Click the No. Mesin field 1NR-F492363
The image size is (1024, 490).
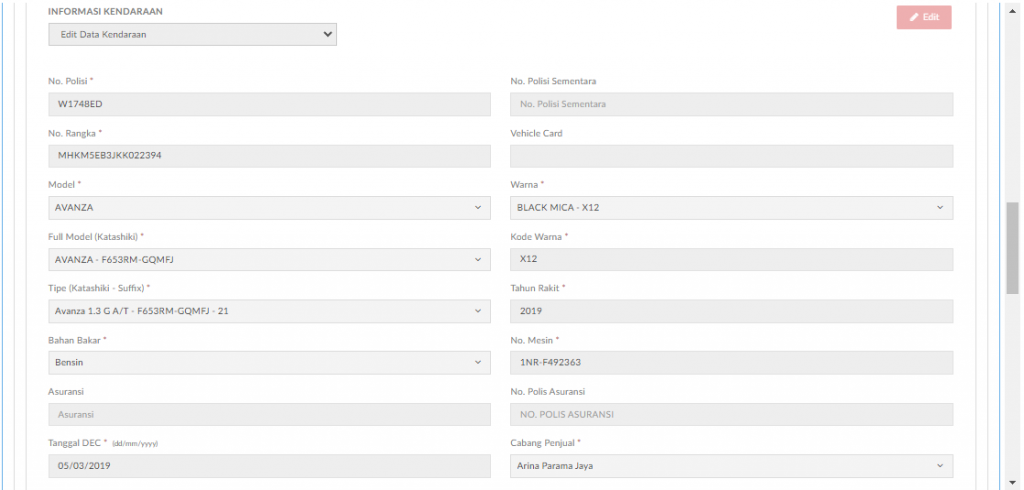click(731, 363)
